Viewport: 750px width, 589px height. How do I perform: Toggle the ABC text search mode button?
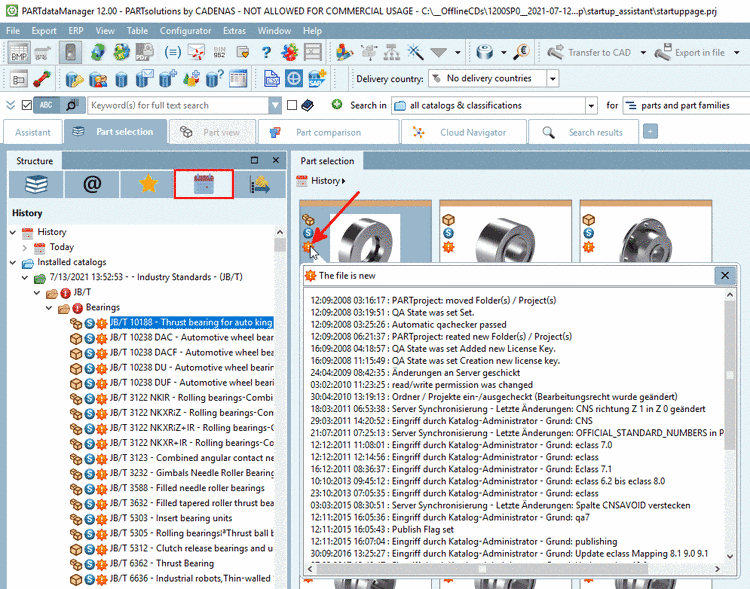46,105
